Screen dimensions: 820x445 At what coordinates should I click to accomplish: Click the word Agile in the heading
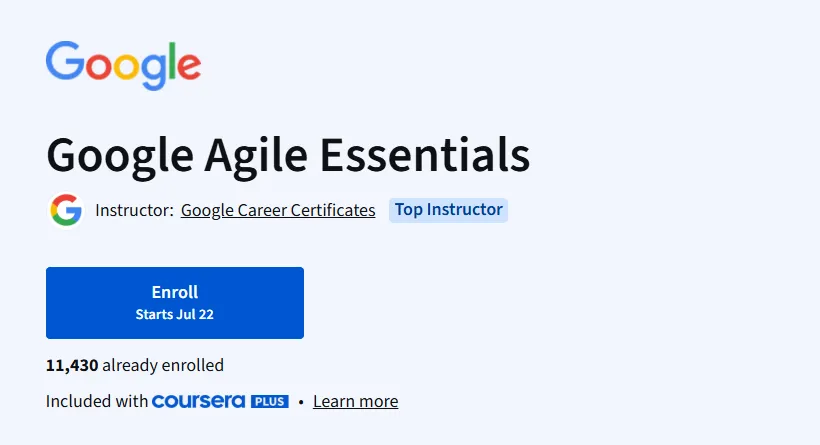(256, 156)
